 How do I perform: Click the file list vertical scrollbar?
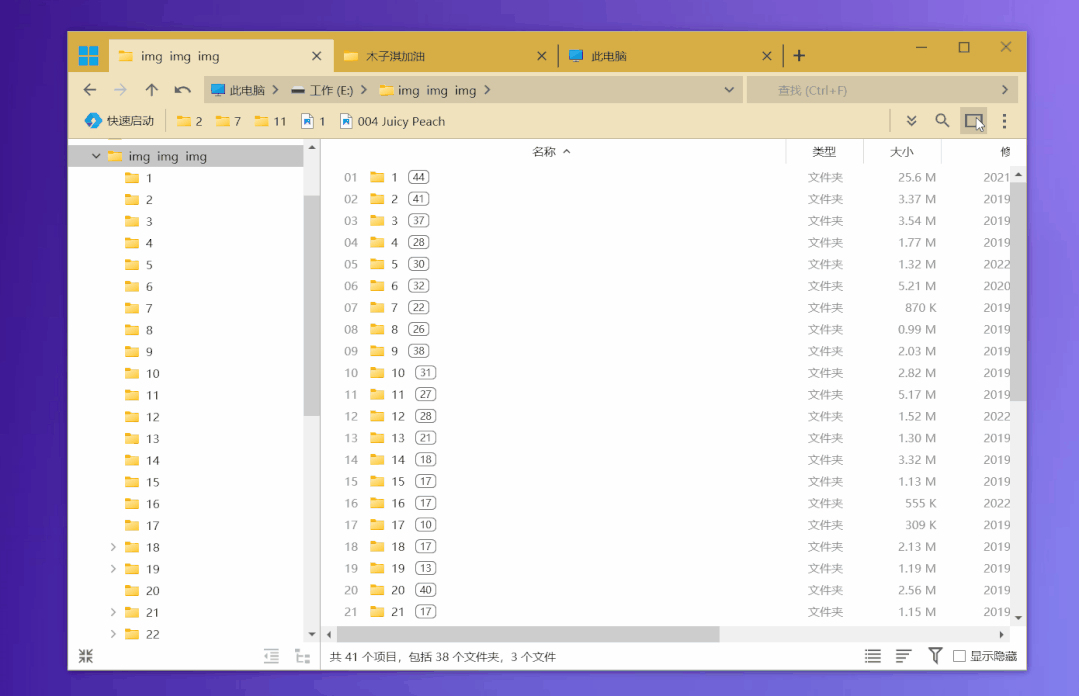(1018, 292)
